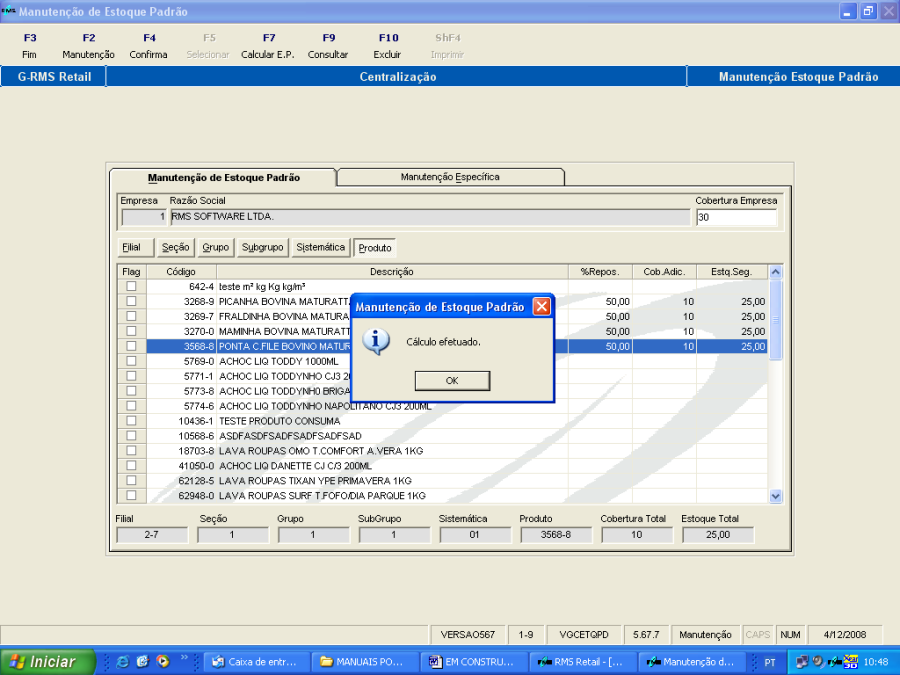
Task: Switch to Manutenção Específica tab
Action: click(451, 177)
